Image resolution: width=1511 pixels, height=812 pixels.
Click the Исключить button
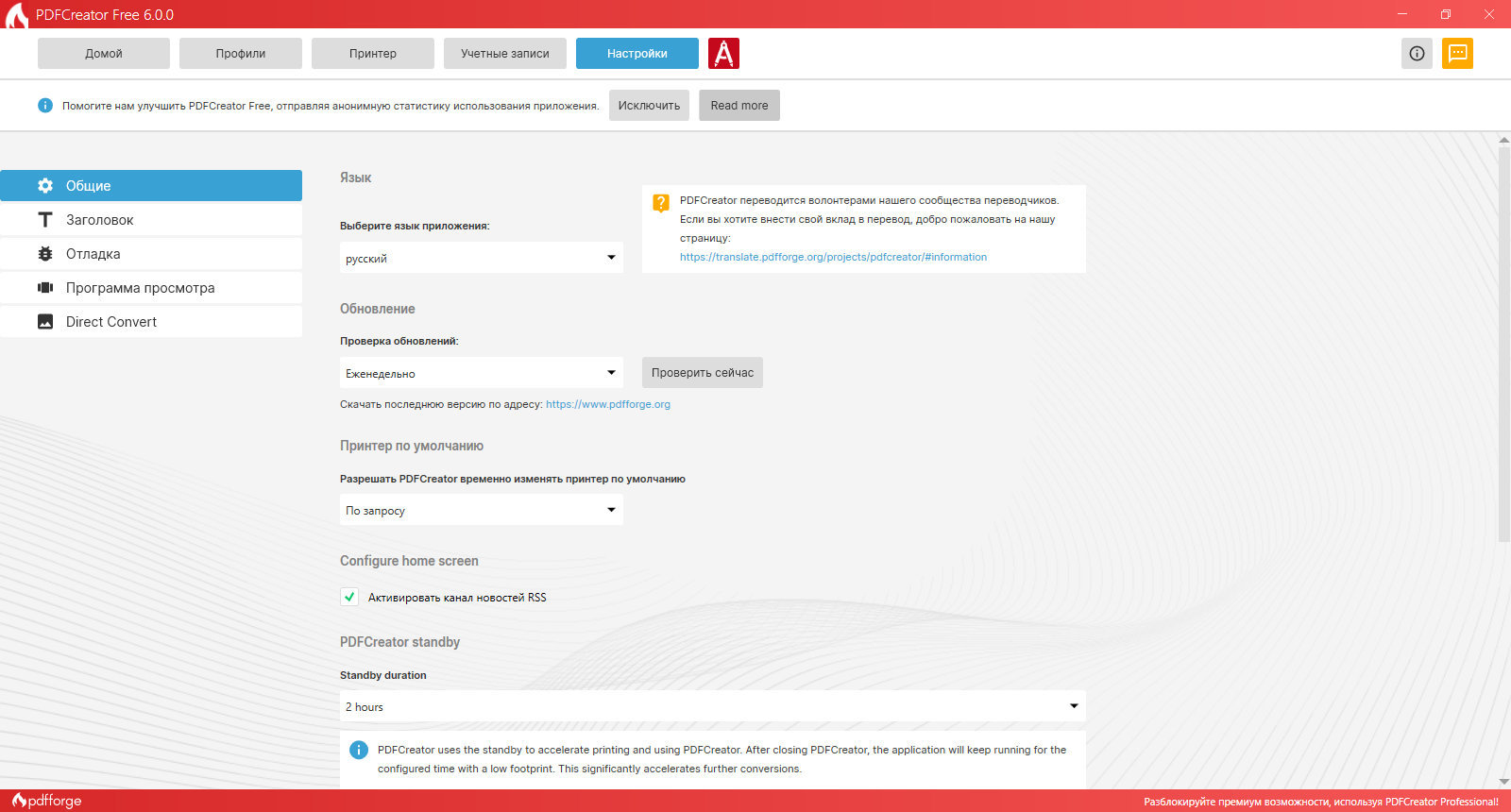[x=649, y=105]
